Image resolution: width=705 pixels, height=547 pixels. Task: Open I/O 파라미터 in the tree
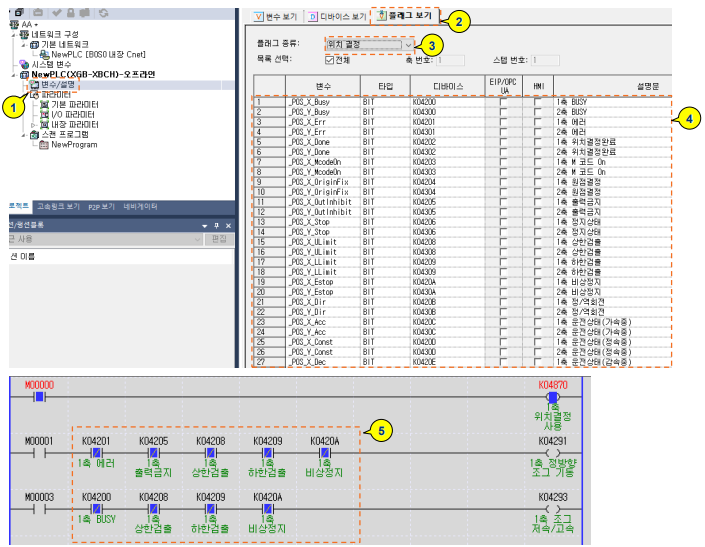coord(72,114)
